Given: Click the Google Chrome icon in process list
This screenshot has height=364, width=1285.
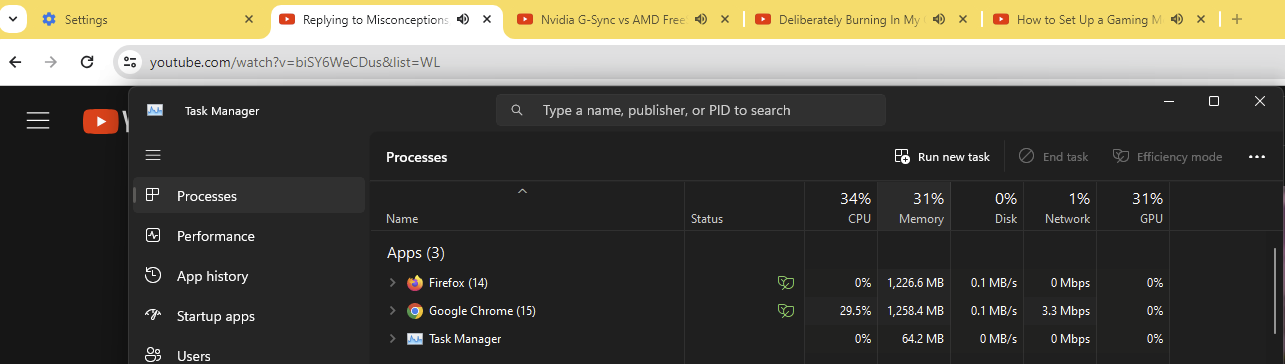Looking at the screenshot, I should click(415, 311).
